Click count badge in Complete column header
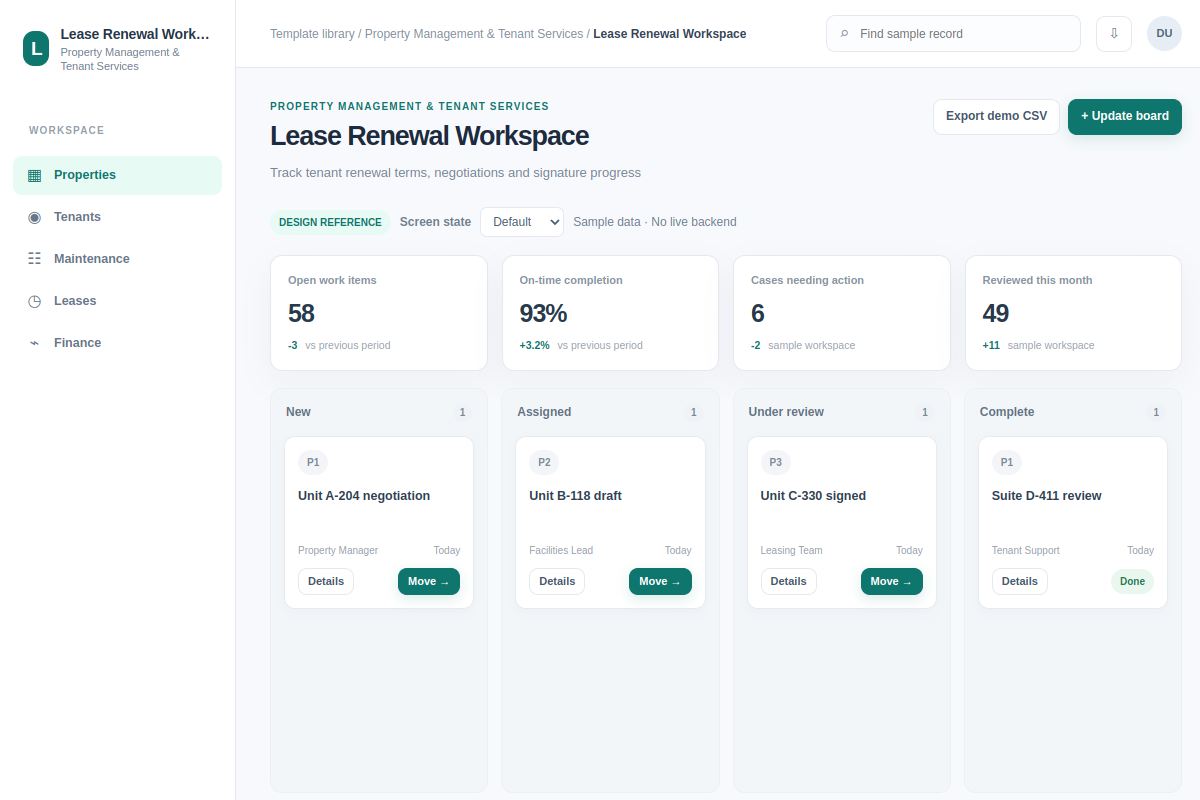 [1156, 412]
